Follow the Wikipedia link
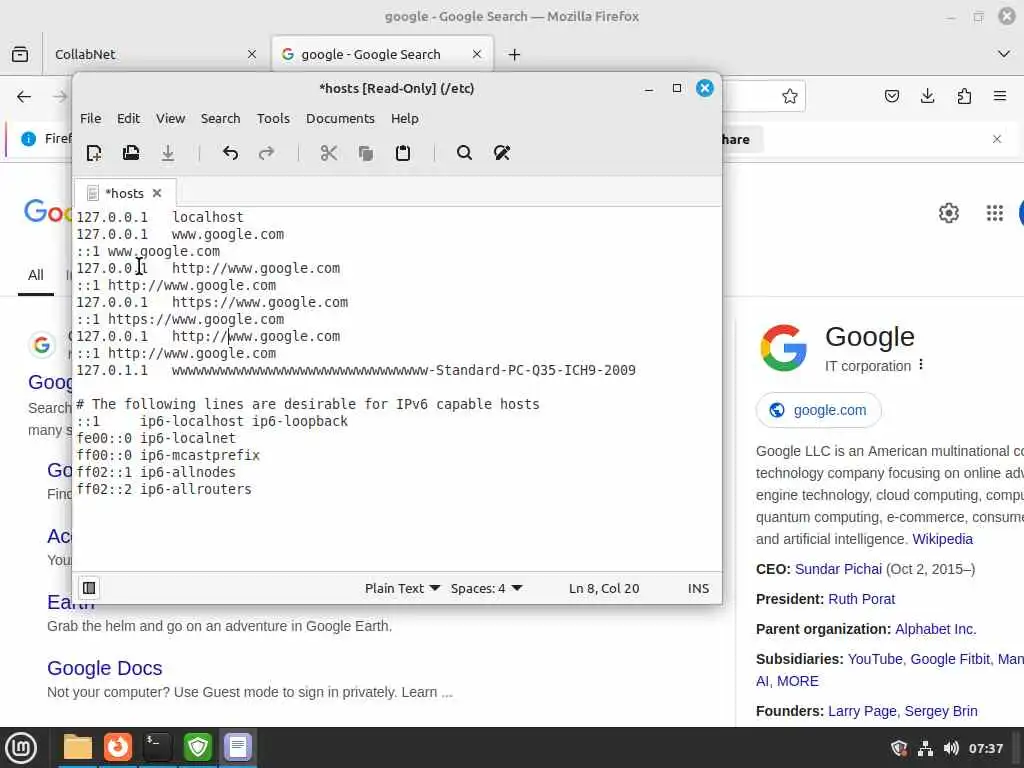 point(942,539)
